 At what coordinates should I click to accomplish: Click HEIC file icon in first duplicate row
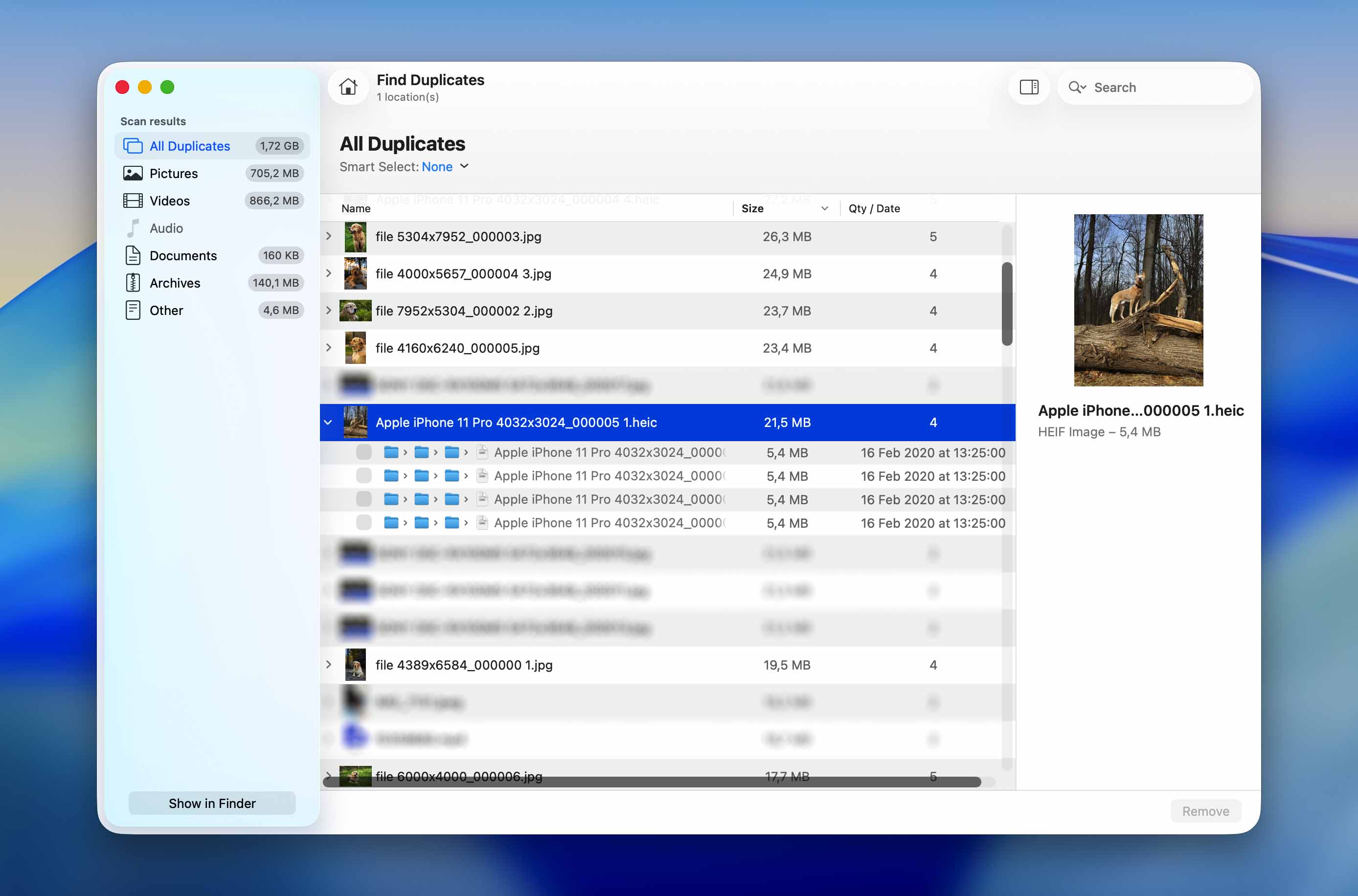(482, 452)
